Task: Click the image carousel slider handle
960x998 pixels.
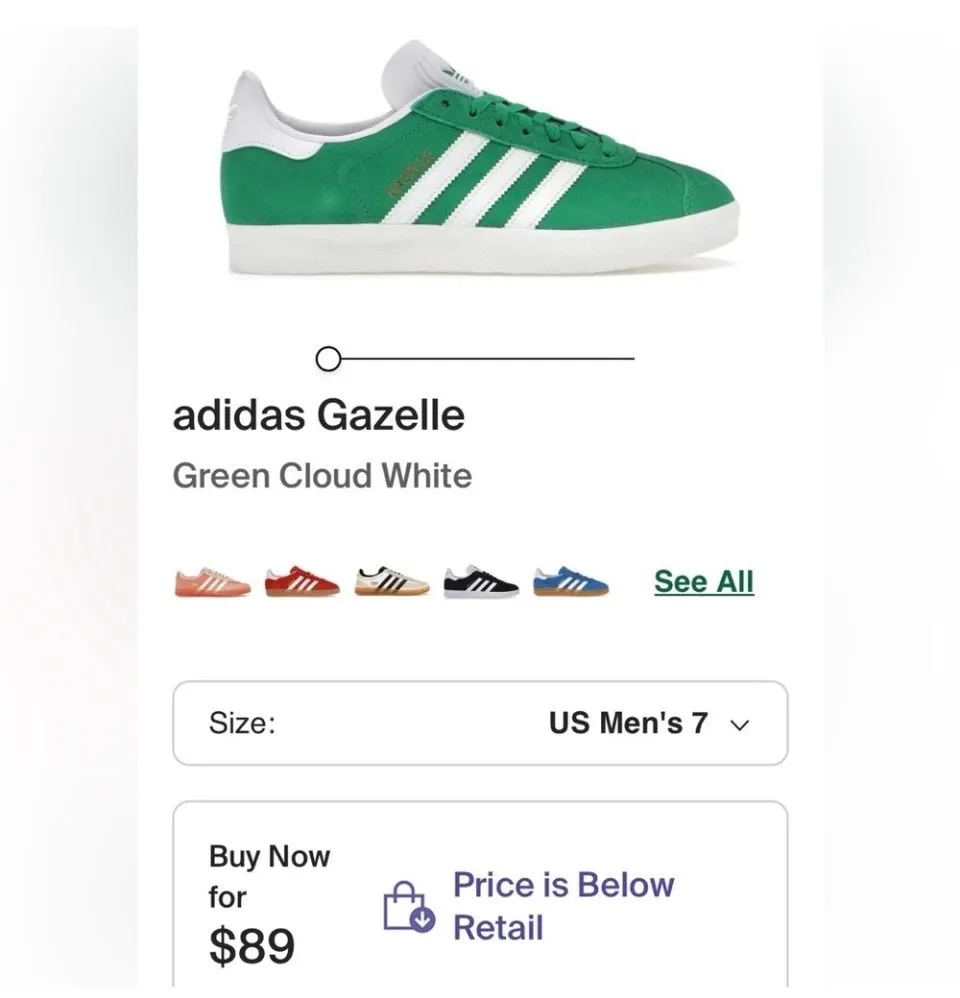Action: tap(328, 359)
